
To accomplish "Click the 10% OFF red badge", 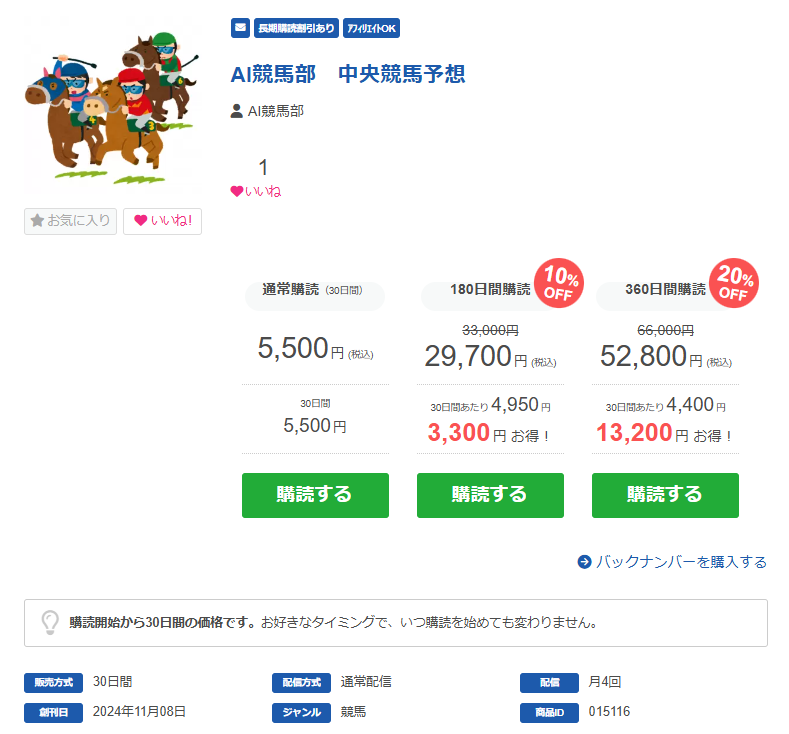I will [559, 283].
